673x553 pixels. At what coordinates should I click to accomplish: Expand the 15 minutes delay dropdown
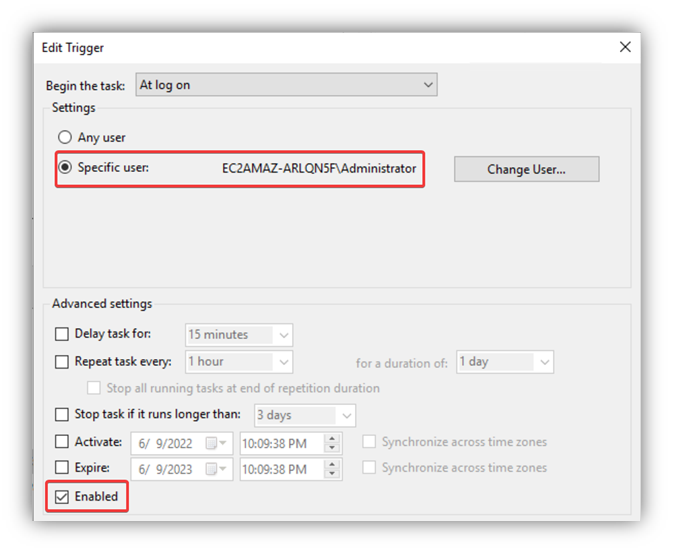click(x=283, y=335)
